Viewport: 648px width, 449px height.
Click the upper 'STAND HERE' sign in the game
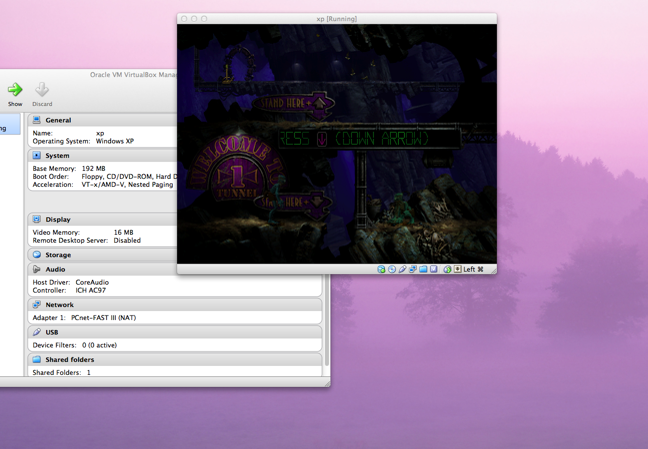click(x=293, y=103)
